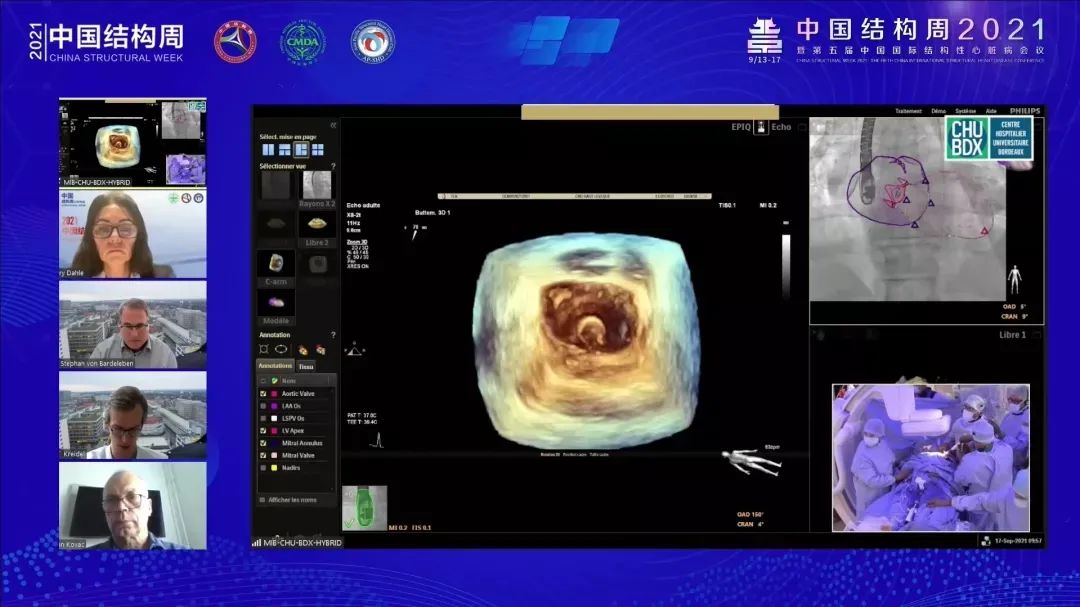
Task: Open the Système menu
Action: [965, 111]
